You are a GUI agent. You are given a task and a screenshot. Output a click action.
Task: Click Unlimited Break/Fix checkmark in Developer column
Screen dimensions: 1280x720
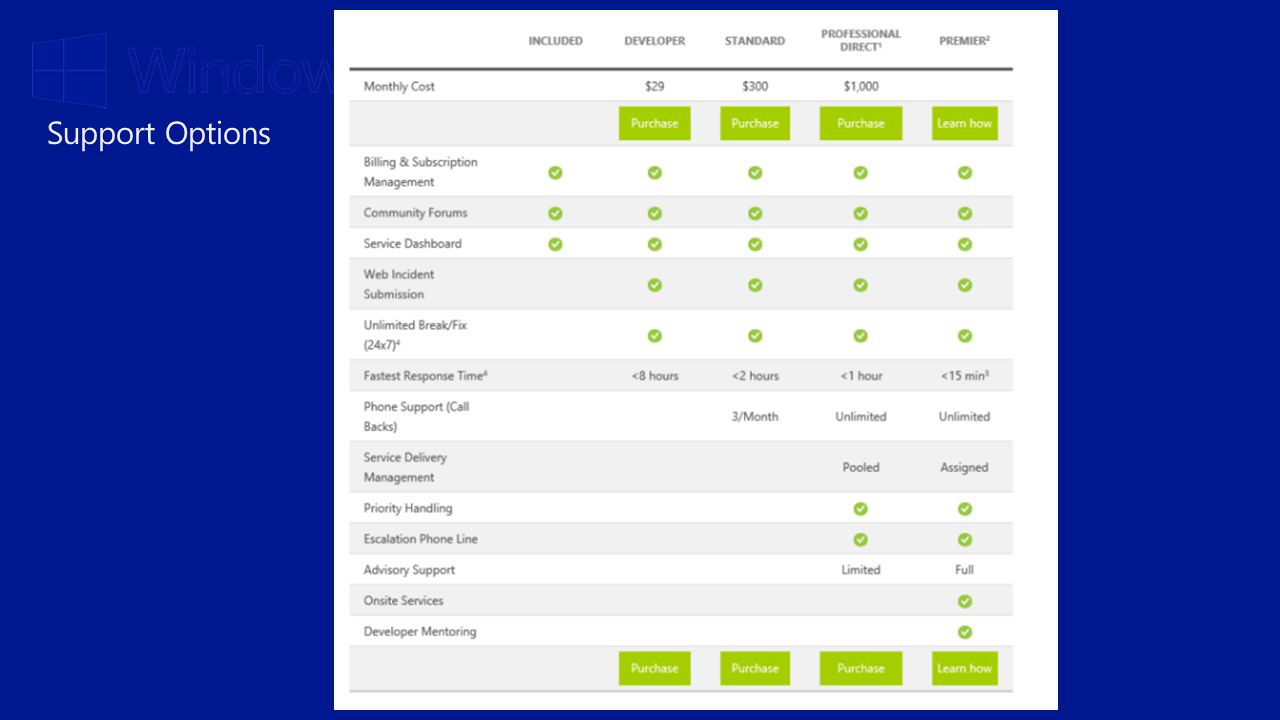654,336
